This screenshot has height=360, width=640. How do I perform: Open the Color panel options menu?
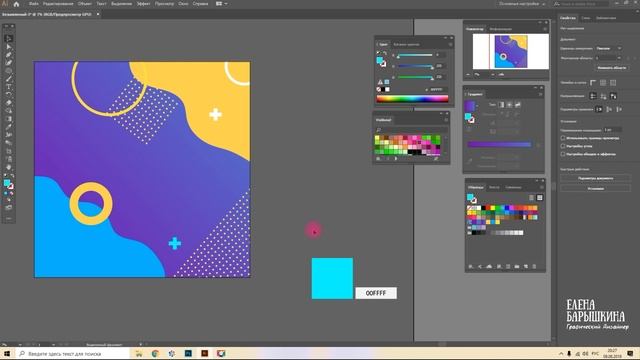[x=451, y=44]
